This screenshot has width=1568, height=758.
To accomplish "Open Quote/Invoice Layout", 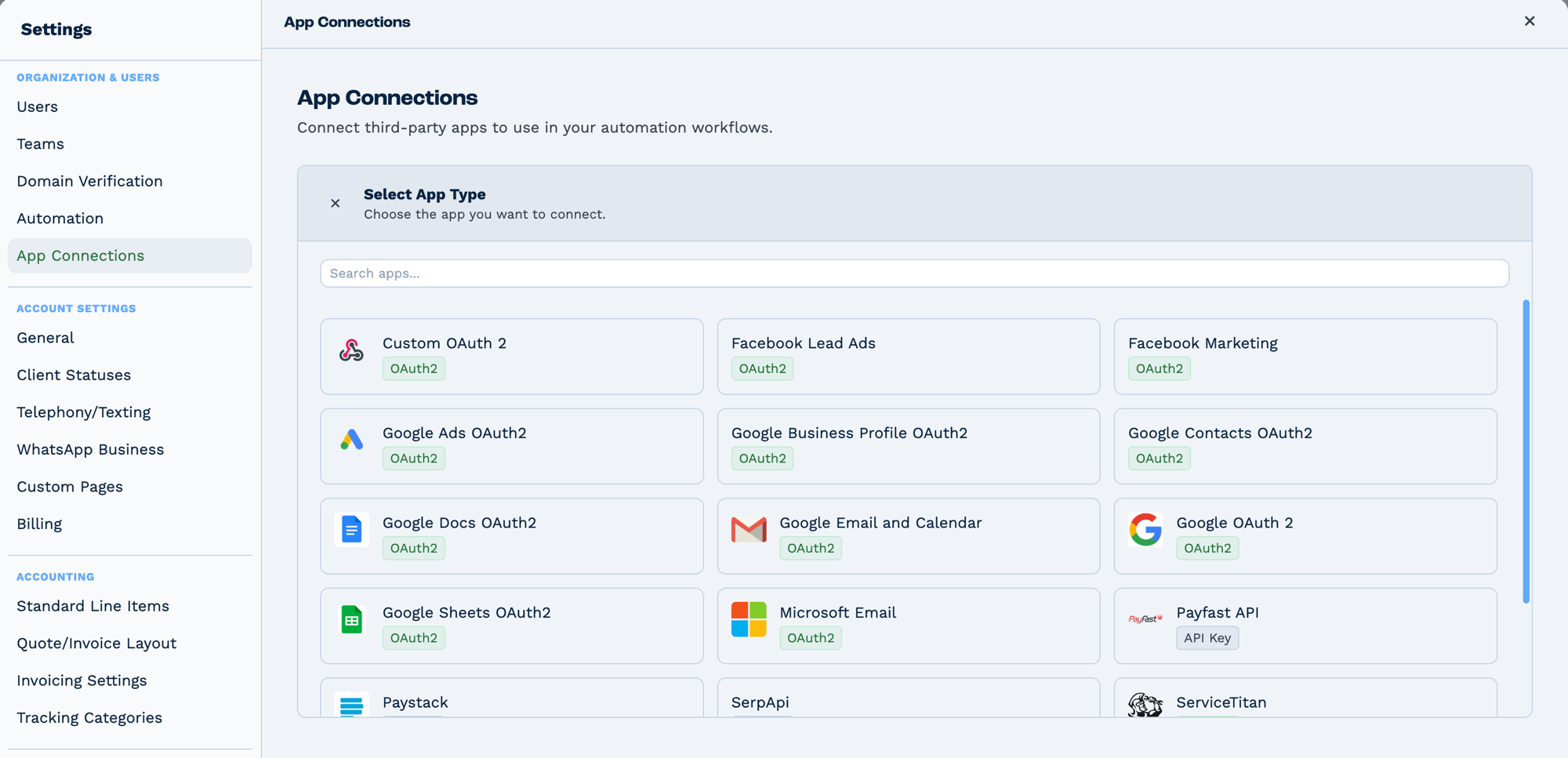I will 96,644.
